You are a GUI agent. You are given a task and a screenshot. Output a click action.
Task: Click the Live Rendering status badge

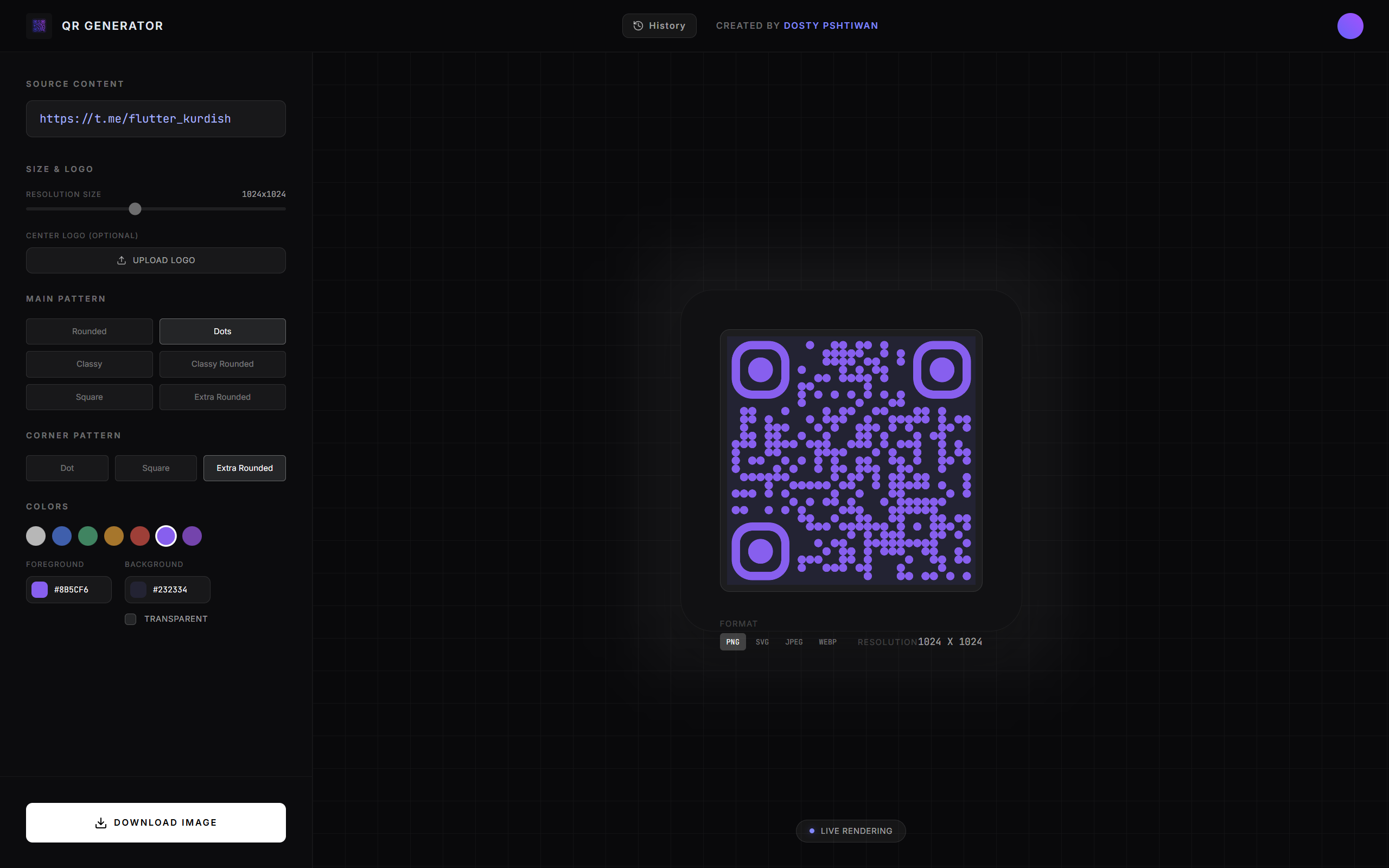tap(851, 831)
